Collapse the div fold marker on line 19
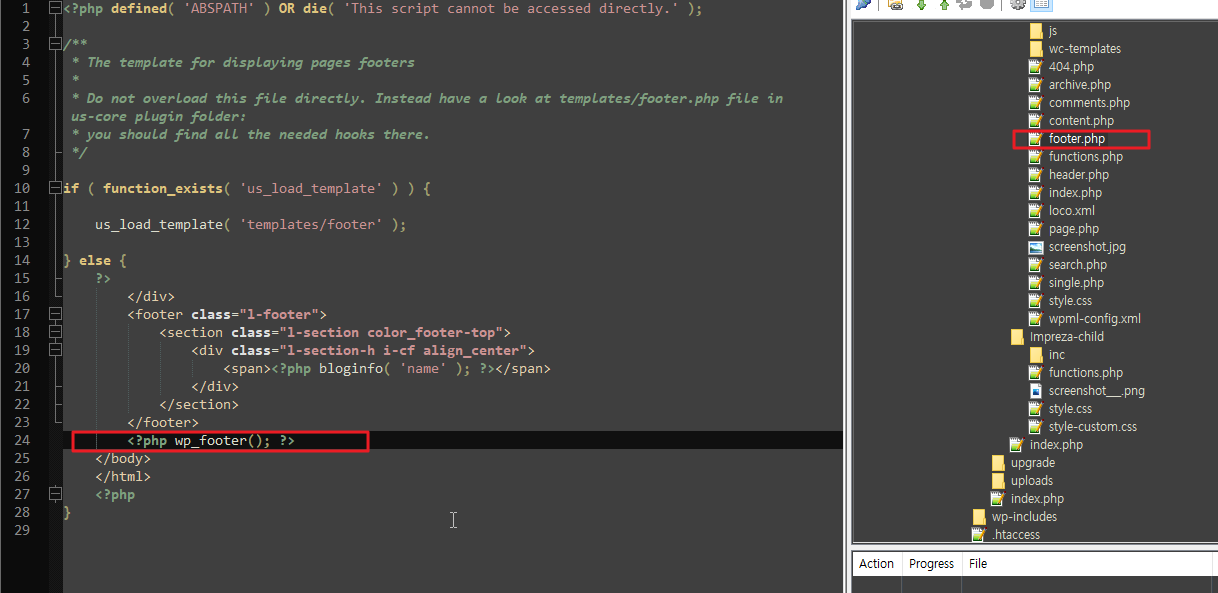Image resolution: width=1218 pixels, height=593 pixels. 54,350
